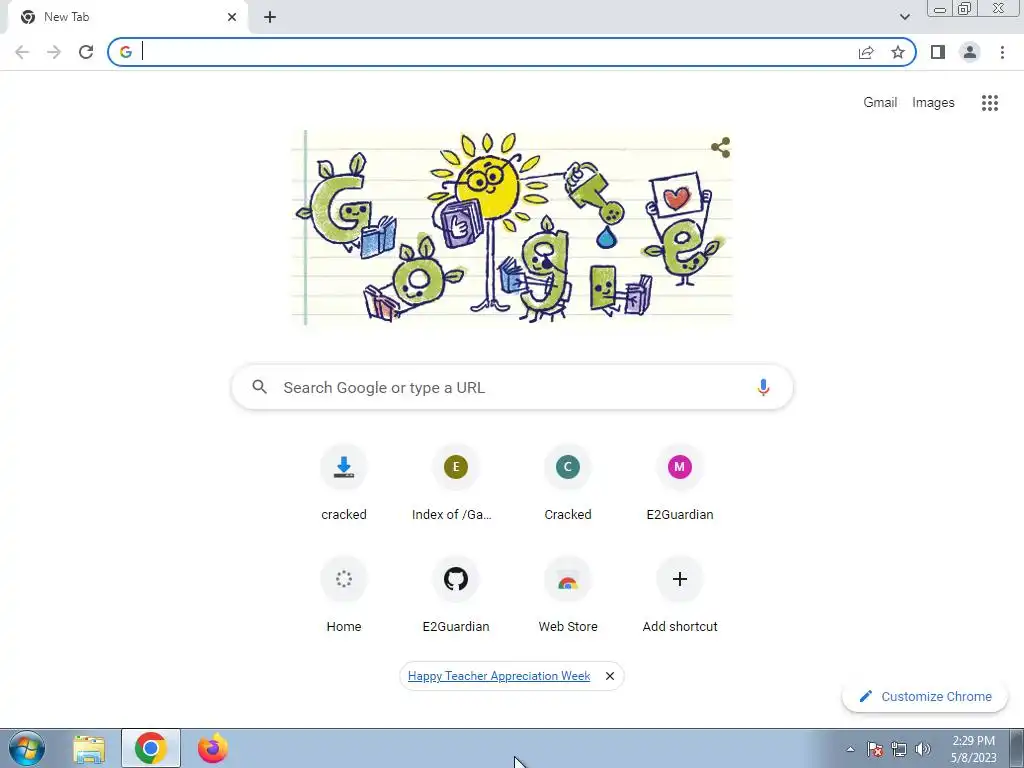1024x768 pixels.
Task: Open Happy Teacher Appreciation Week link
Action: click(499, 676)
